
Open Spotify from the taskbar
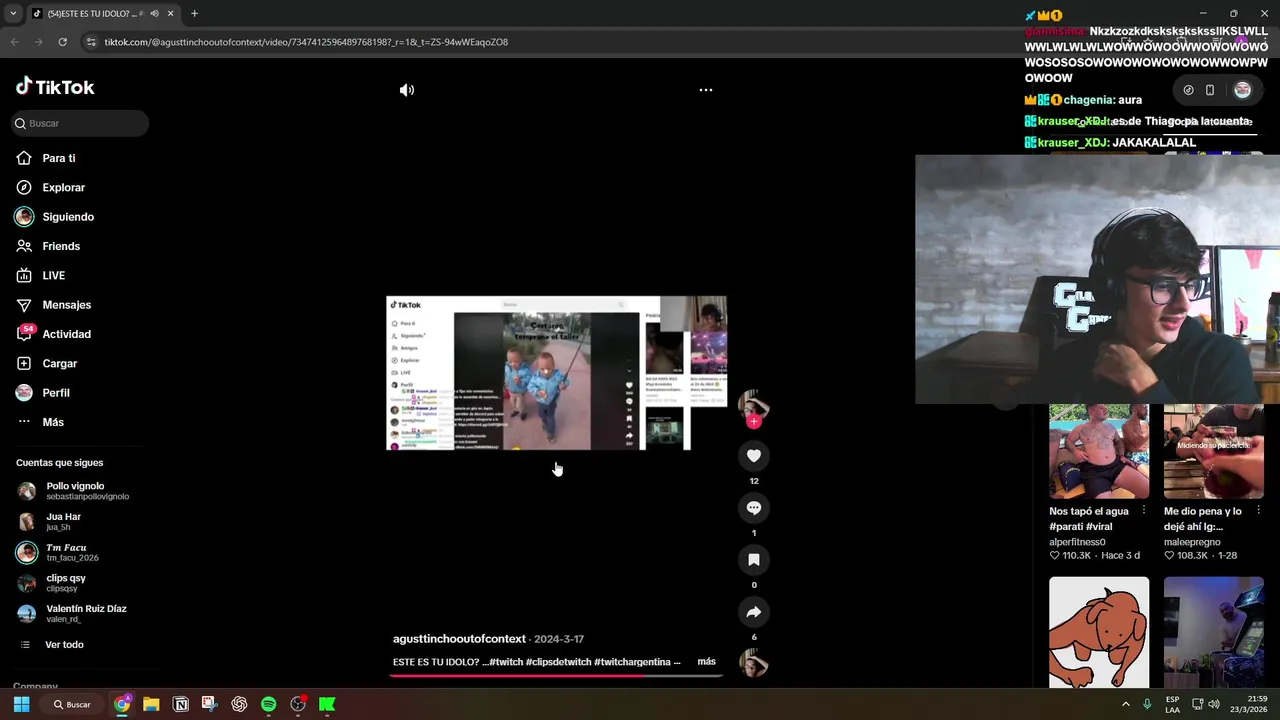coord(268,704)
